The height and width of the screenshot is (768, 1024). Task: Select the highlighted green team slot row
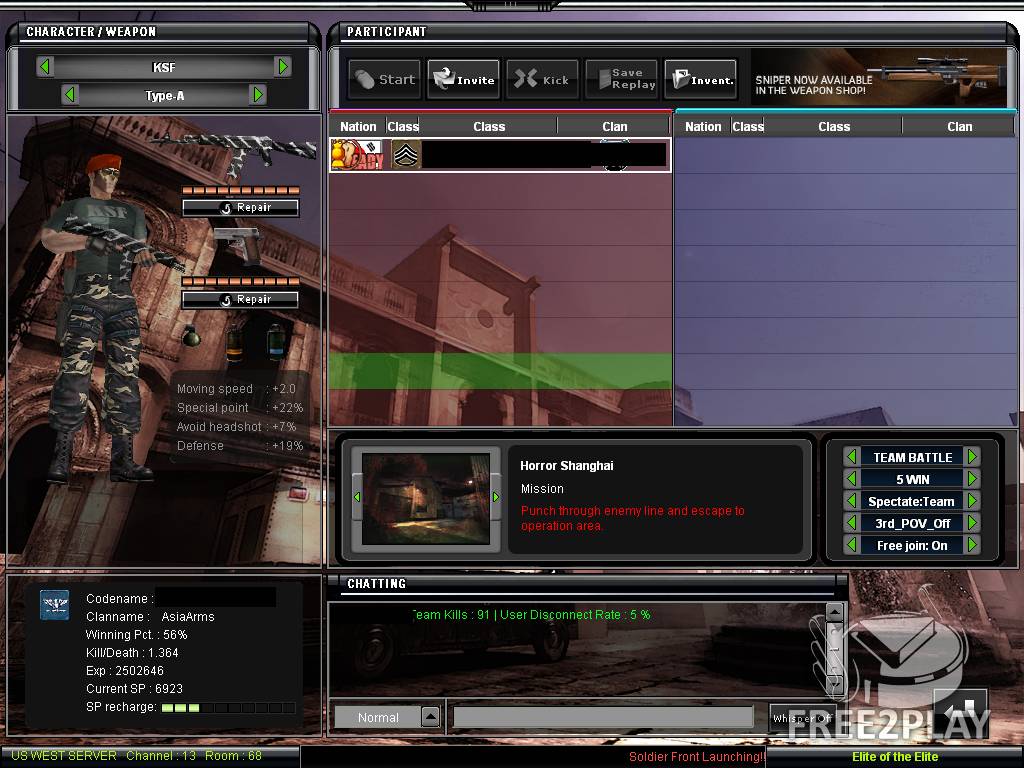500,371
